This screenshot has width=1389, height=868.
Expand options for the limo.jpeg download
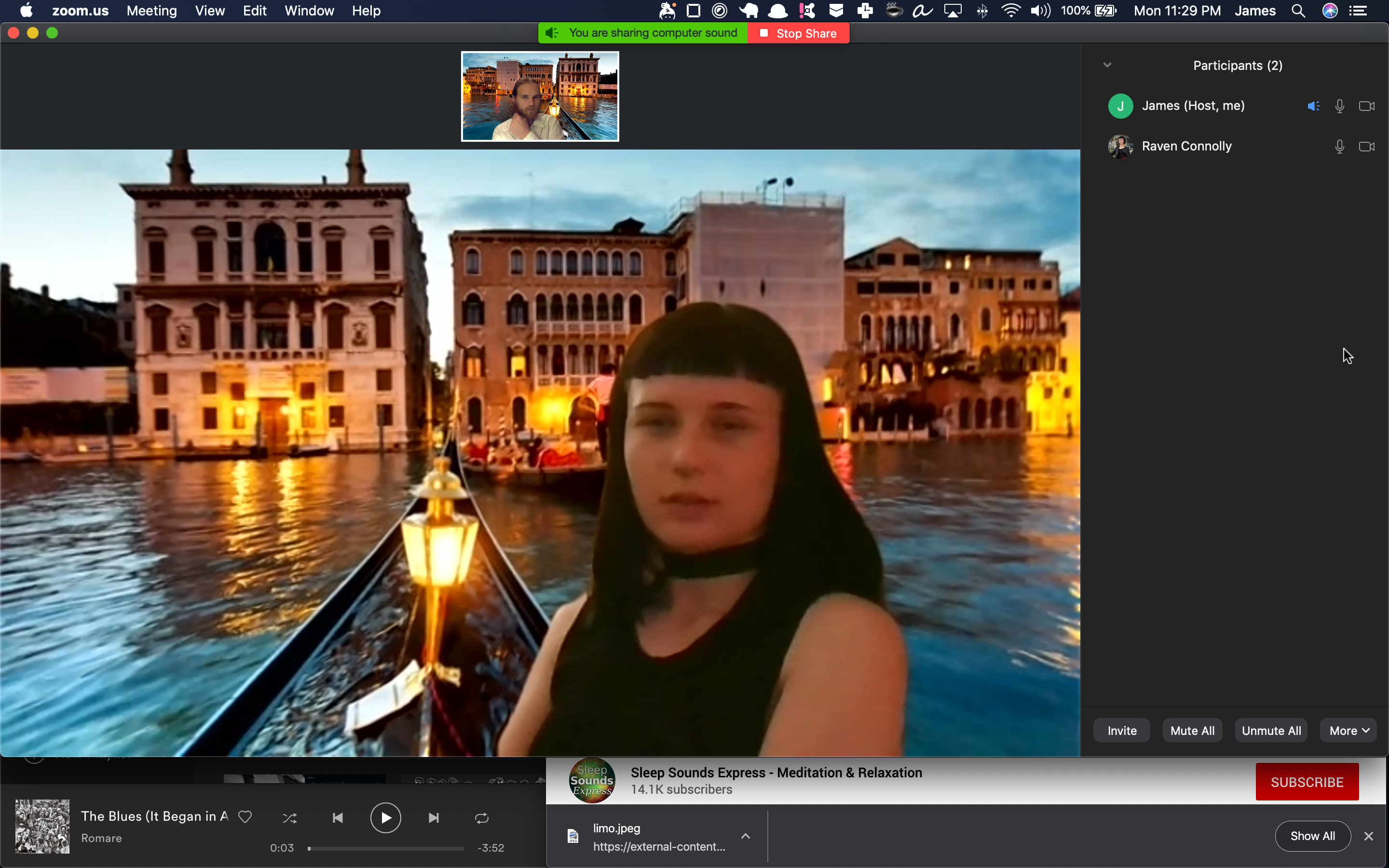coord(746,837)
